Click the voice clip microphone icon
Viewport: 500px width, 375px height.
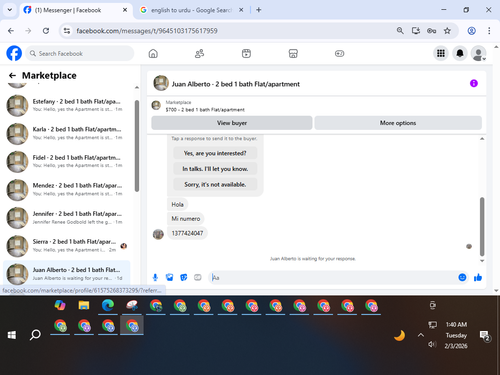[x=155, y=277]
